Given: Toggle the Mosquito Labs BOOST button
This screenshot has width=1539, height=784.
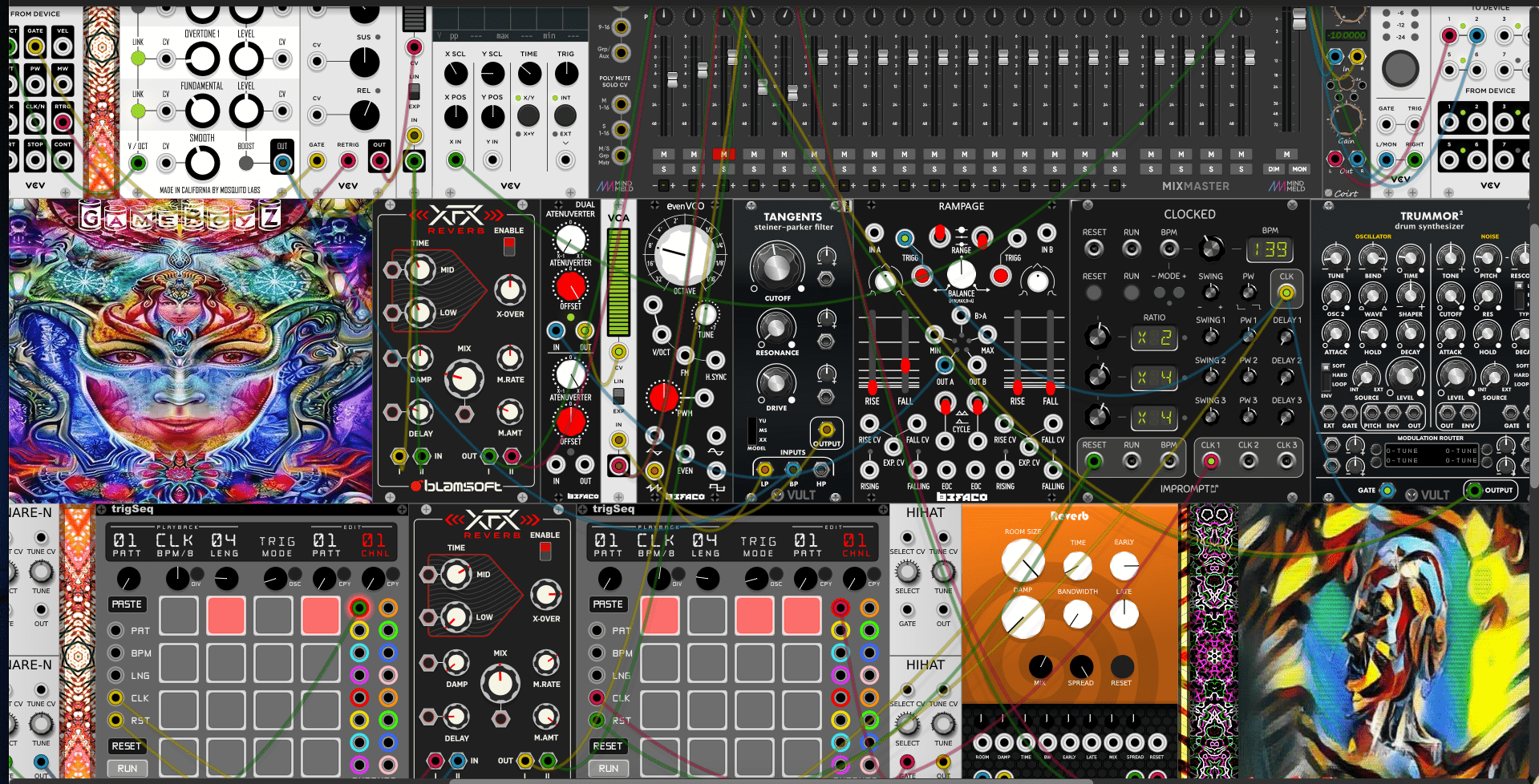Looking at the screenshot, I should point(246,163).
